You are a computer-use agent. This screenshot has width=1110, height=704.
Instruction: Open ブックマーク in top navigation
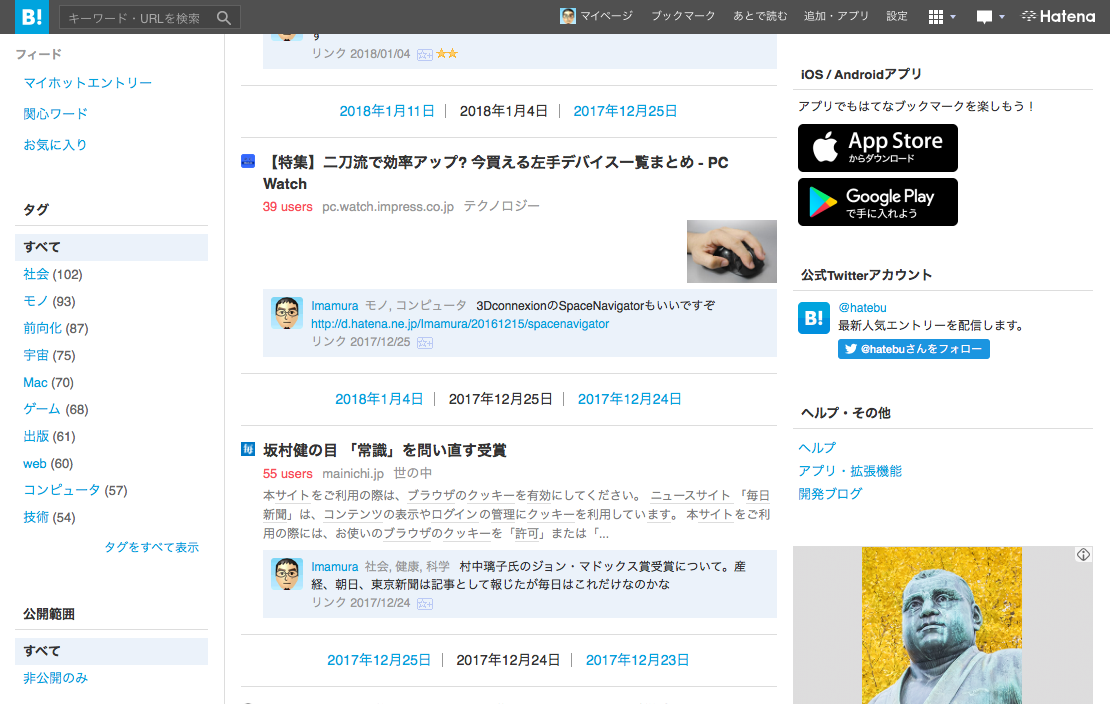[683, 16]
